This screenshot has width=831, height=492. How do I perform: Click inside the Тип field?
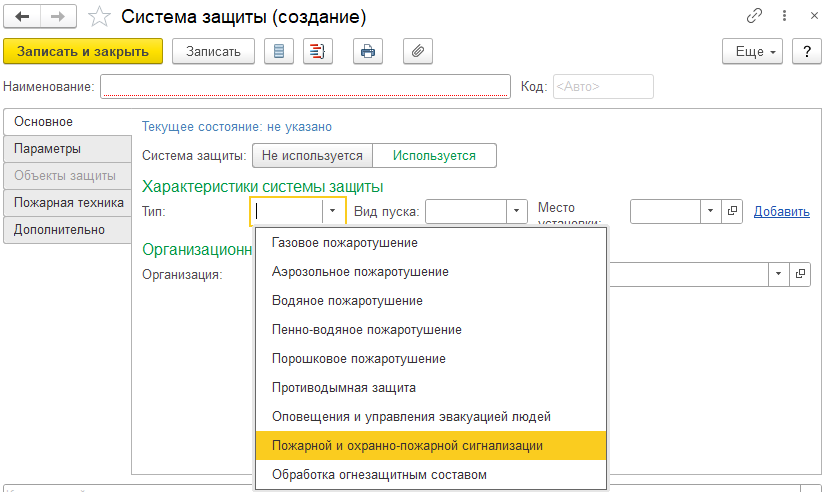(287, 212)
